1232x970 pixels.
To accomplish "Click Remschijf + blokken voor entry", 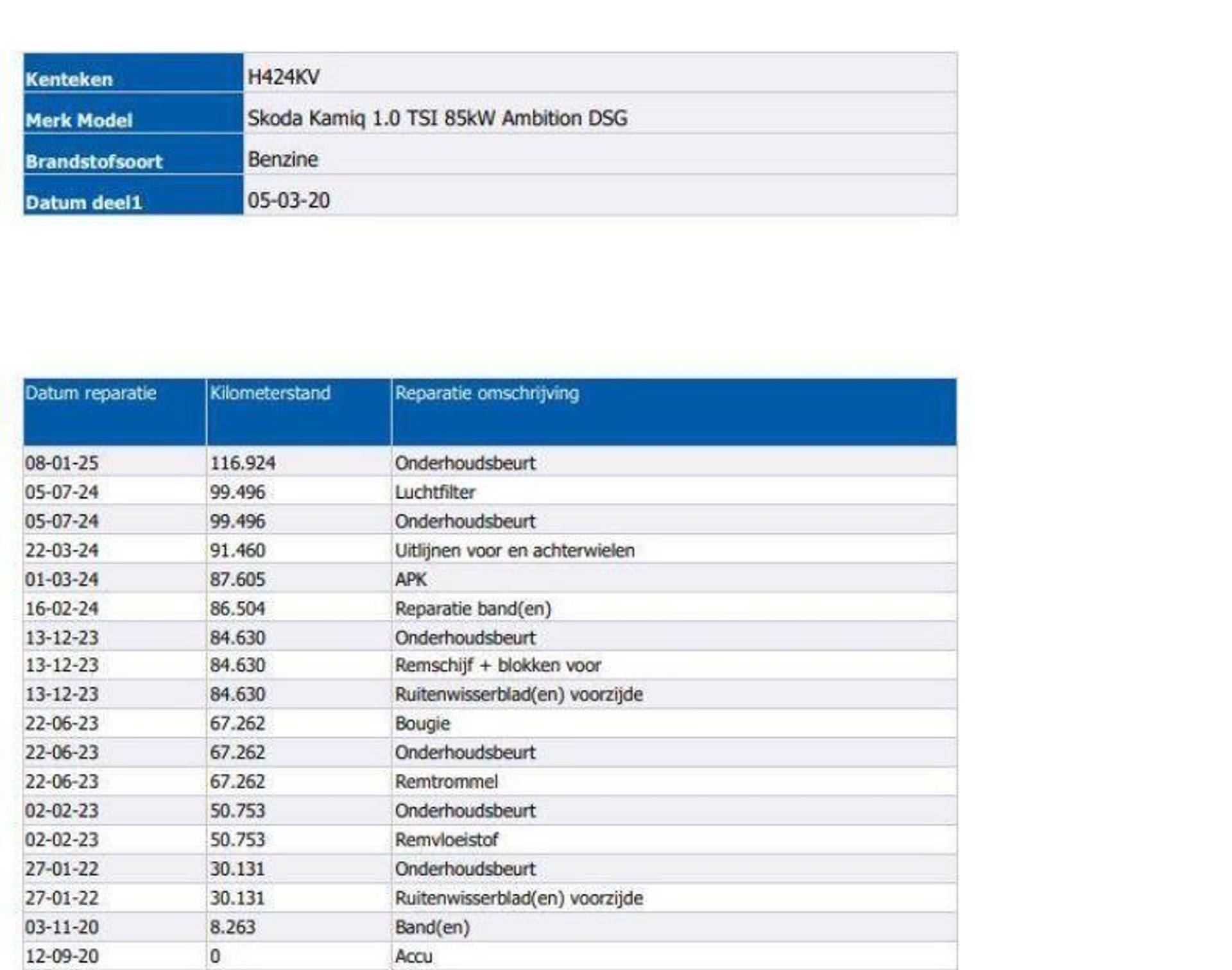I will point(498,666).
